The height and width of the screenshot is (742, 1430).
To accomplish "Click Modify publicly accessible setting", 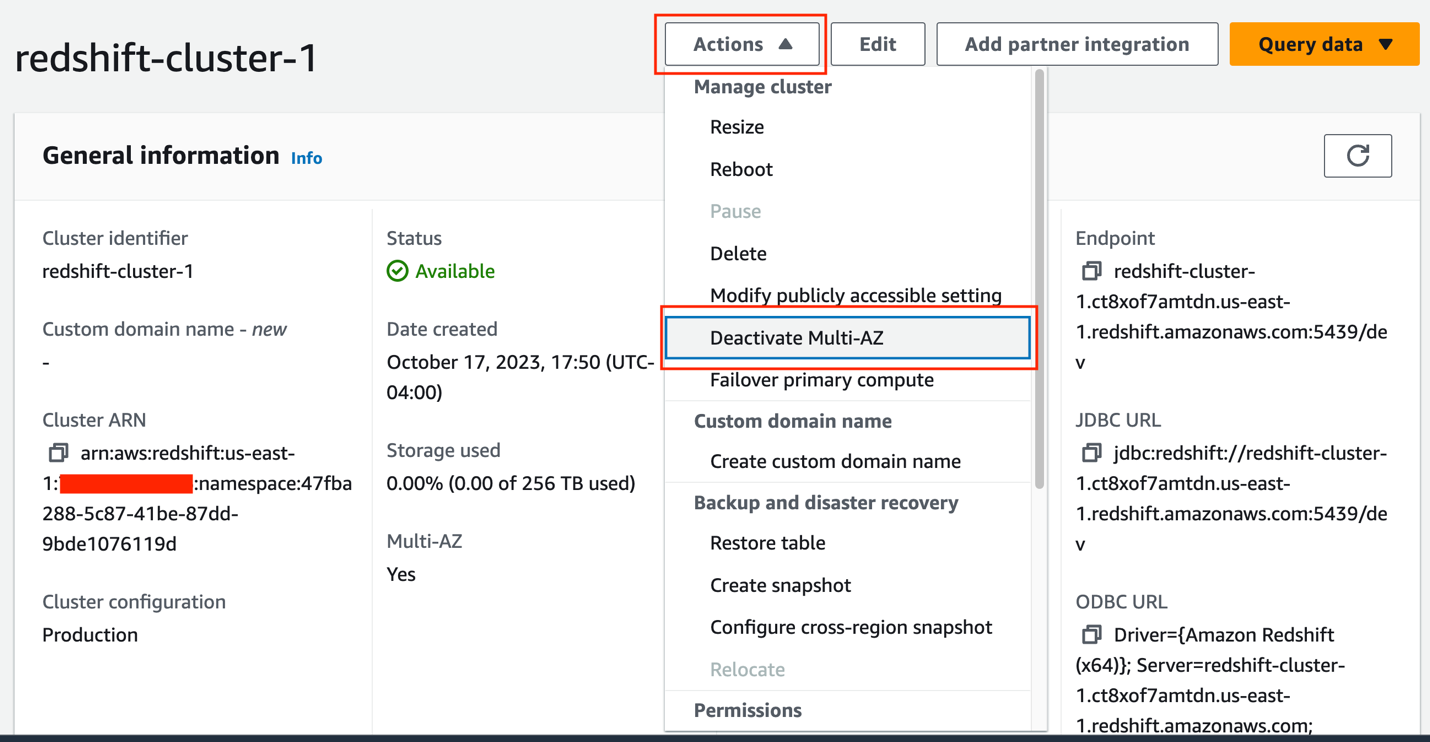I will 855,296.
